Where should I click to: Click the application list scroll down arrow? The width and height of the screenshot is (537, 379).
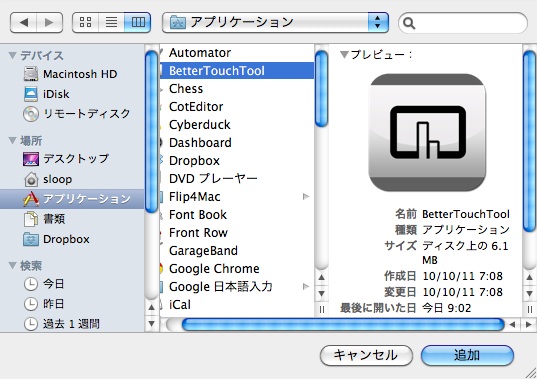321,293
